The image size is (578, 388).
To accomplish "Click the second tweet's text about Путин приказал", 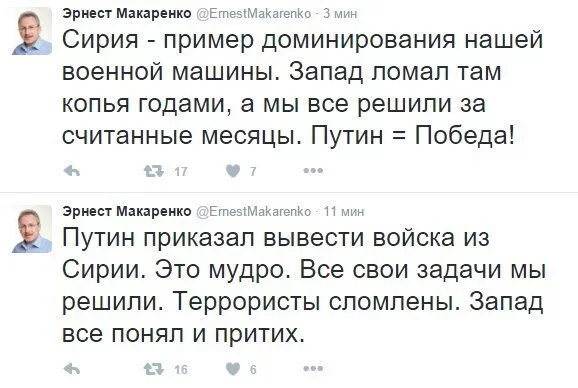I will (304, 285).
